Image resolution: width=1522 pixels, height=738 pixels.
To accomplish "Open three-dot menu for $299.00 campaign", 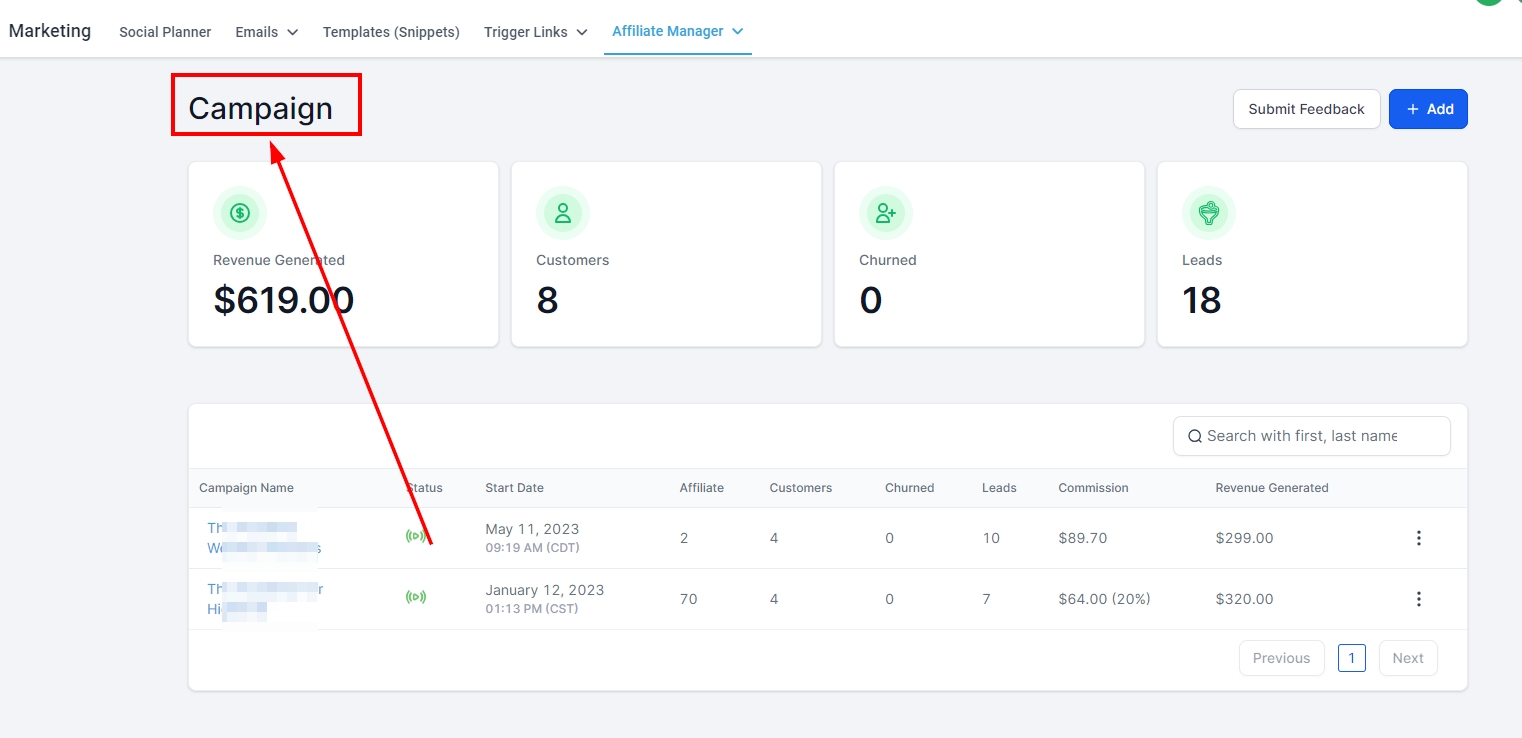I will point(1418,538).
